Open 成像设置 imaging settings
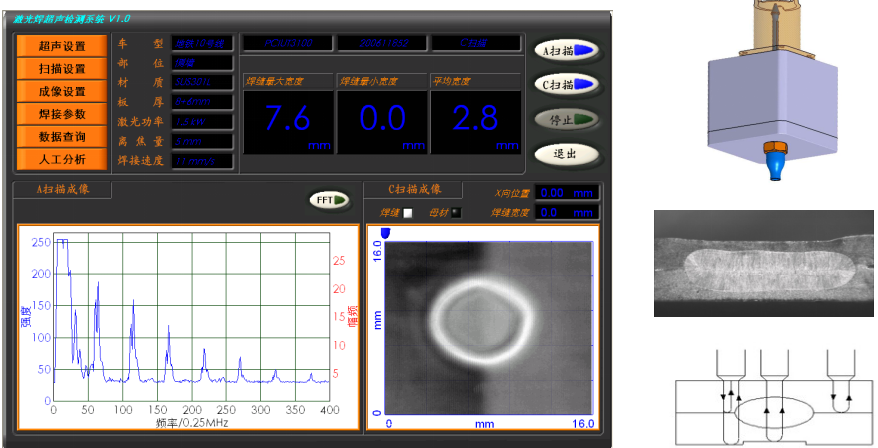 coord(62,91)
